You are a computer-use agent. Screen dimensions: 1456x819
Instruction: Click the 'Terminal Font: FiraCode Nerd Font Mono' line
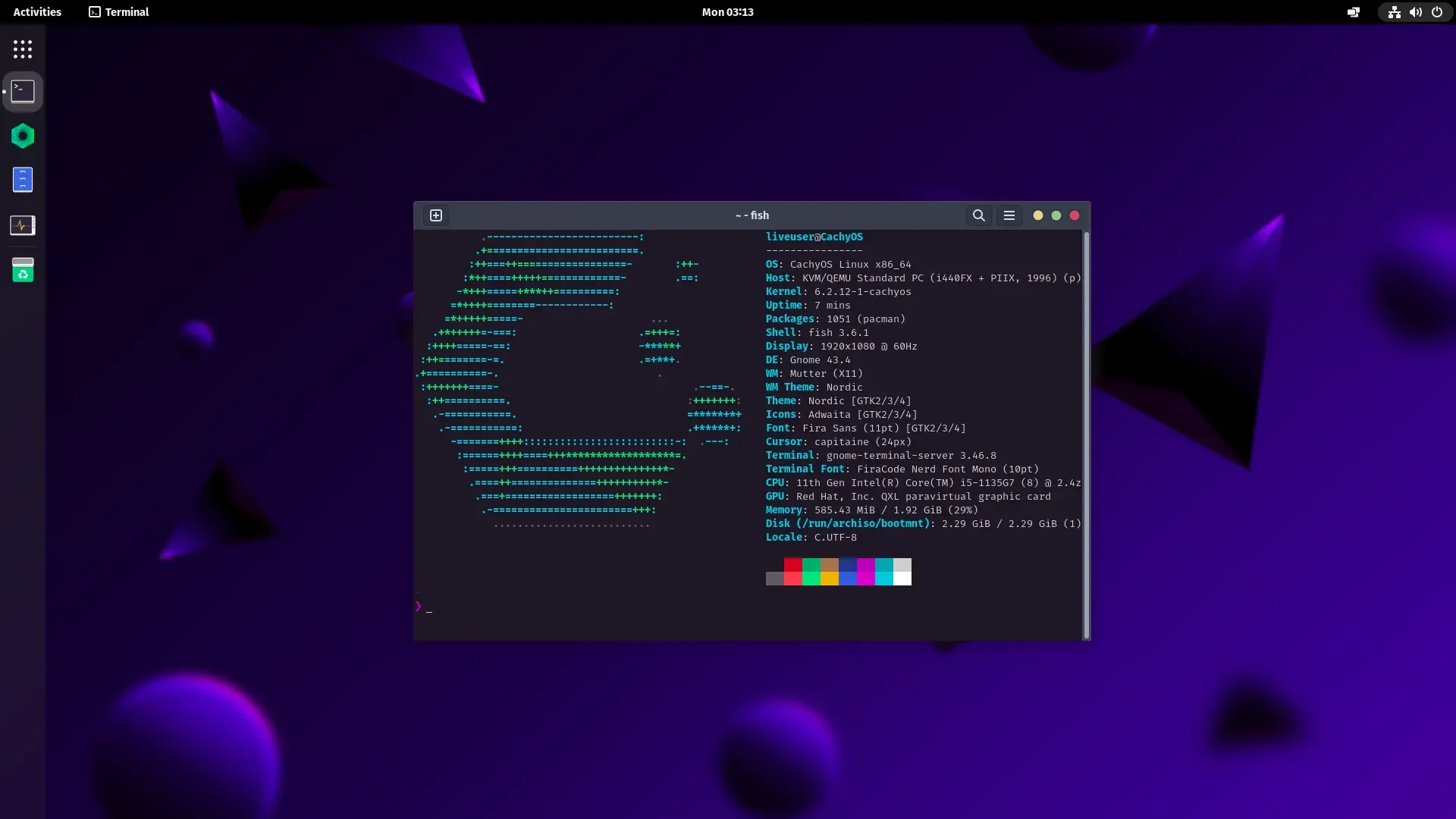pos(902,469)
